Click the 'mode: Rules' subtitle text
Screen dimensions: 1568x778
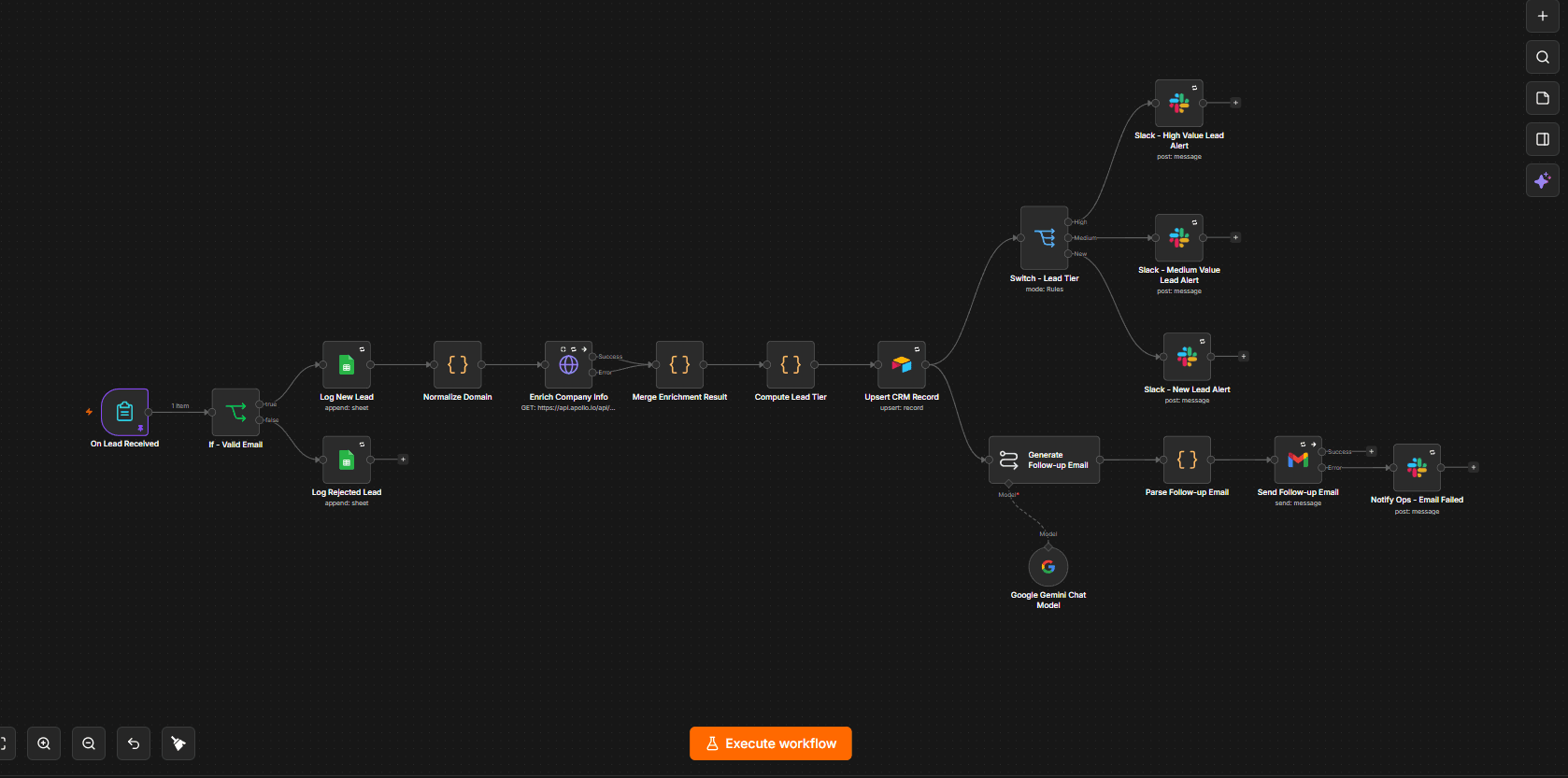tap(1045, 290)
